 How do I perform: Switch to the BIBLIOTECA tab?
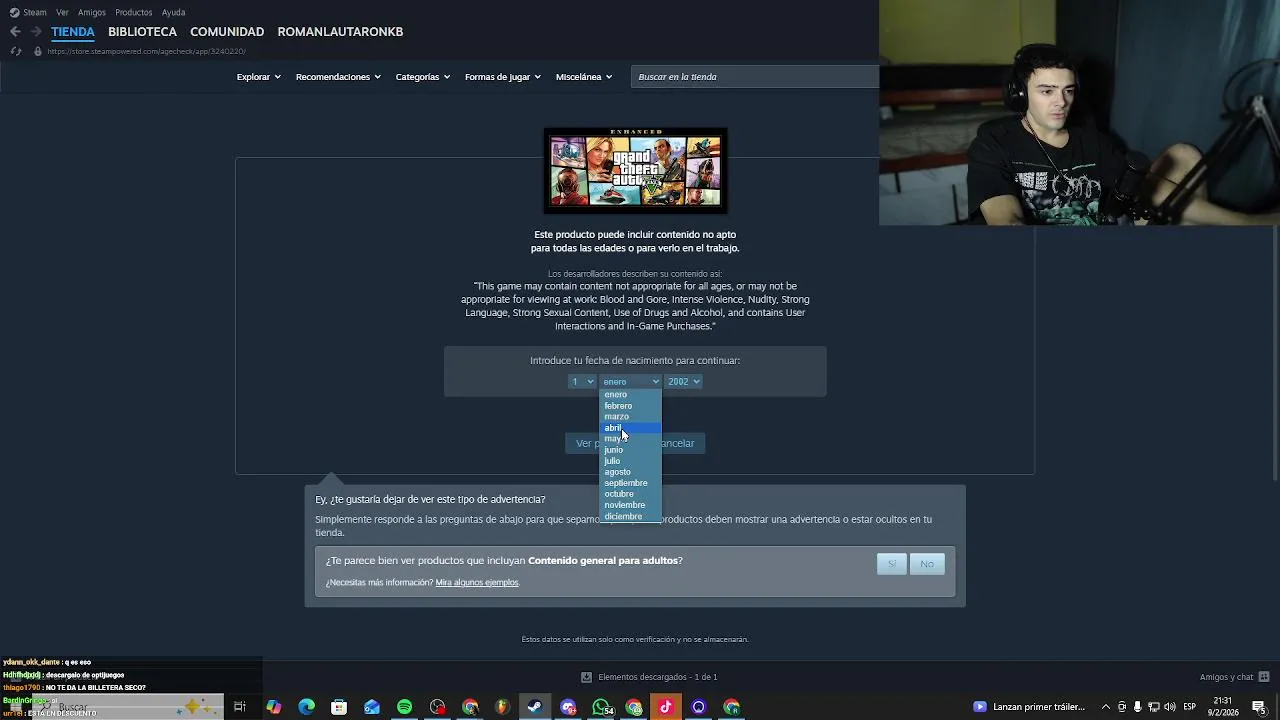coord(142,32)
